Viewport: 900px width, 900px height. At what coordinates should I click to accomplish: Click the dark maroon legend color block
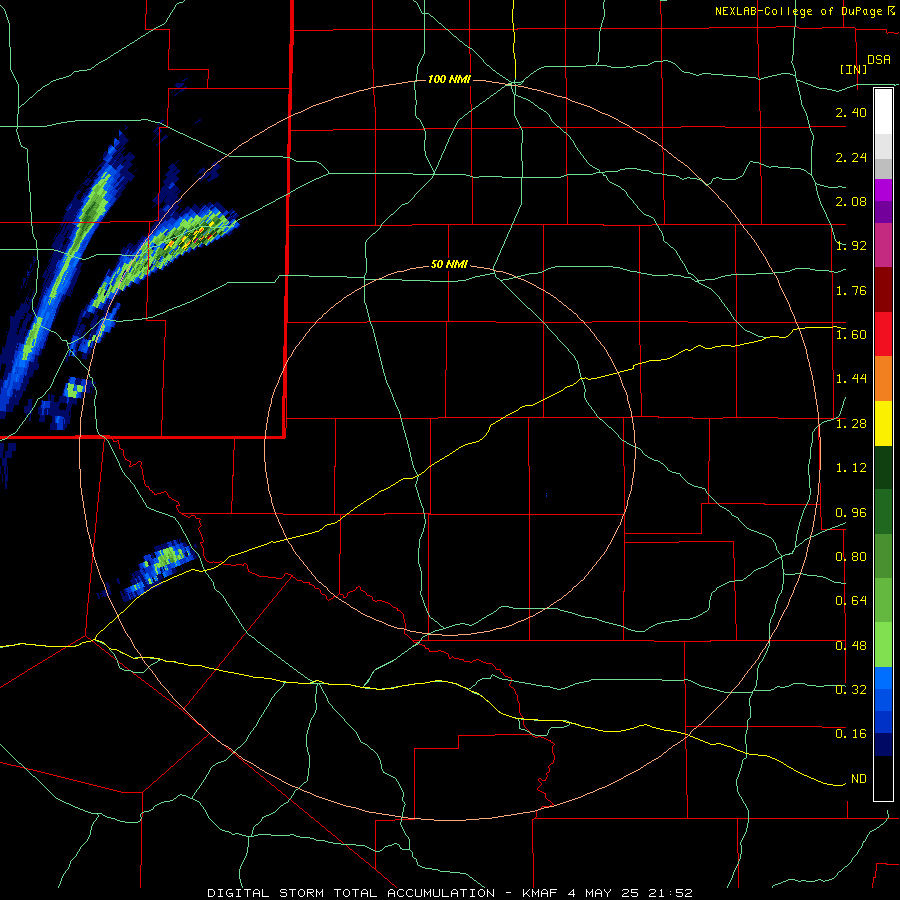click(883, 290)
